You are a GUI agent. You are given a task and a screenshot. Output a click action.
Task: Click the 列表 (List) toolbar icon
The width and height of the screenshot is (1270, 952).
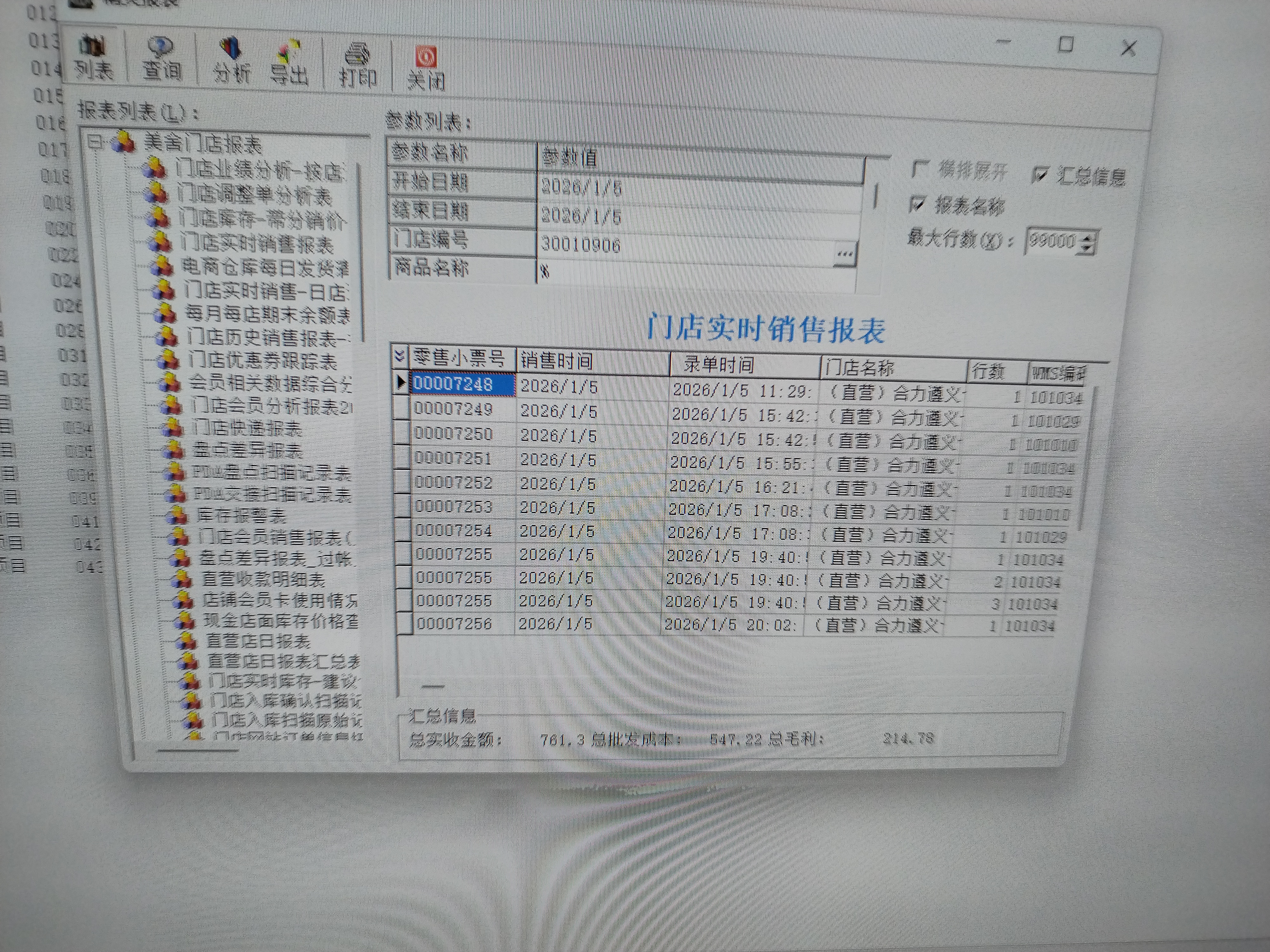(93, 57)
